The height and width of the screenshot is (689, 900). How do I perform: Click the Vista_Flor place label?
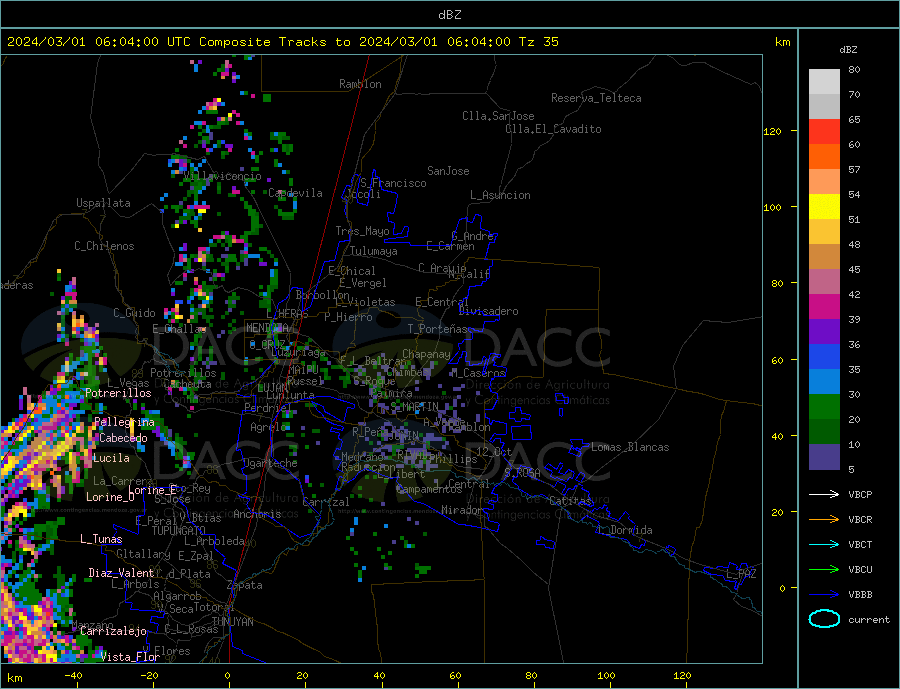[130, 657]
